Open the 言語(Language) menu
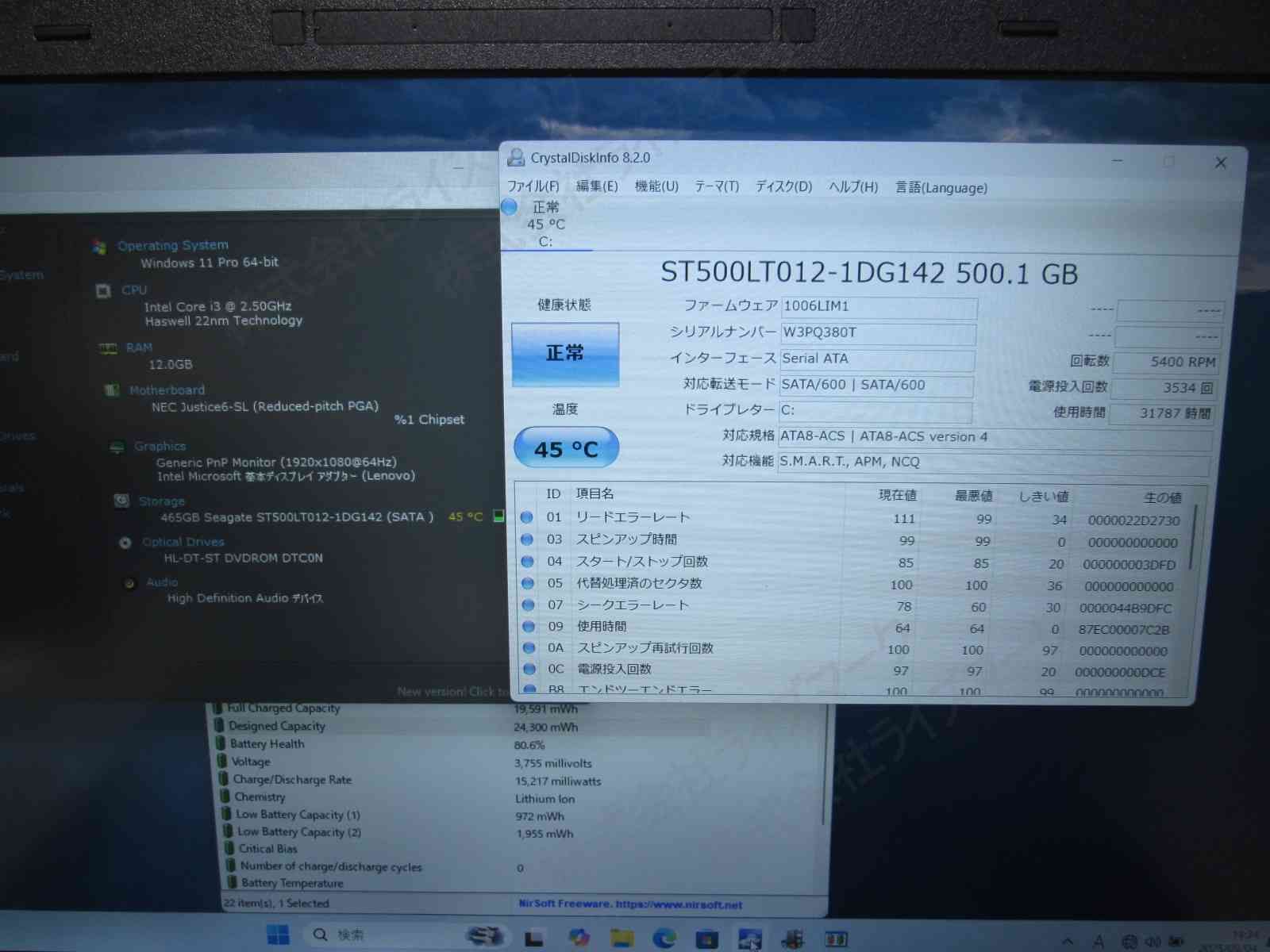The width and height of the screenshot is (1270, 952). (941, 188)
